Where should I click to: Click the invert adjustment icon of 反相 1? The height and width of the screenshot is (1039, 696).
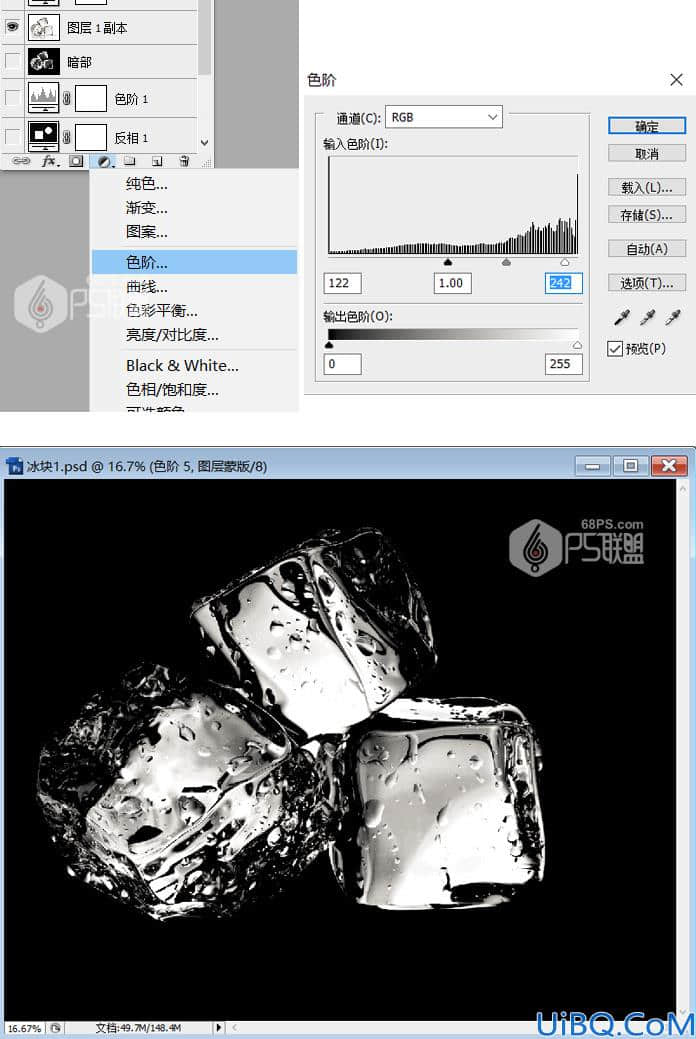point(44,137)
